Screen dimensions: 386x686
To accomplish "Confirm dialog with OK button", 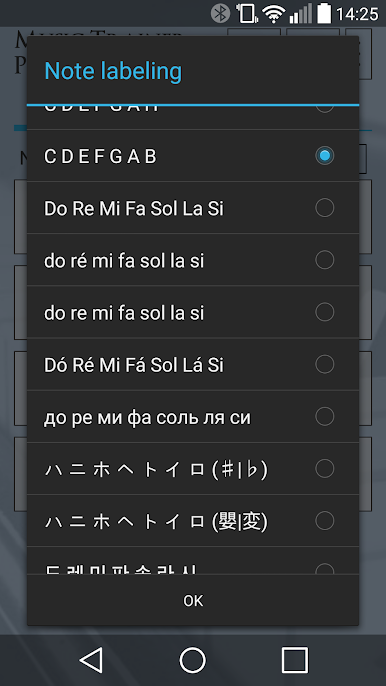I will coord(193,600).
